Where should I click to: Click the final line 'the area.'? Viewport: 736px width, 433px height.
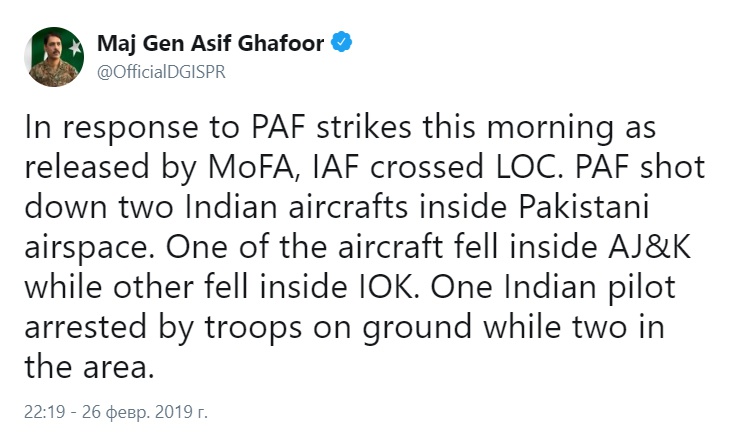89,367
